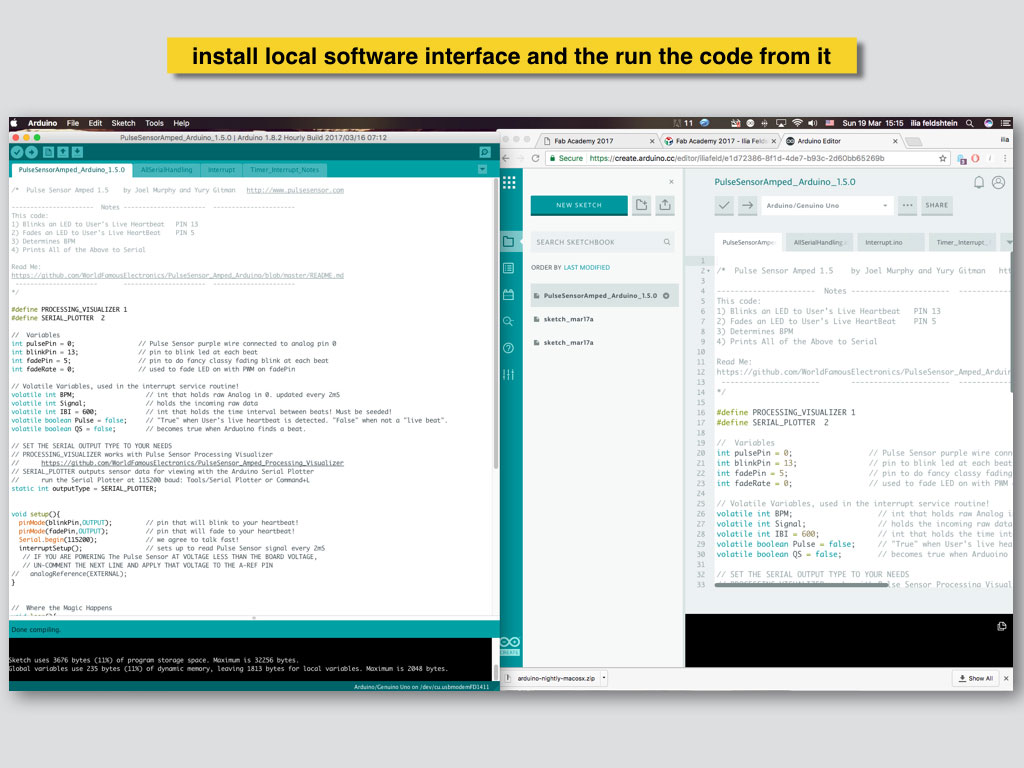Open the Apple menu
The image size is (1024, 768).
(15, 123)
